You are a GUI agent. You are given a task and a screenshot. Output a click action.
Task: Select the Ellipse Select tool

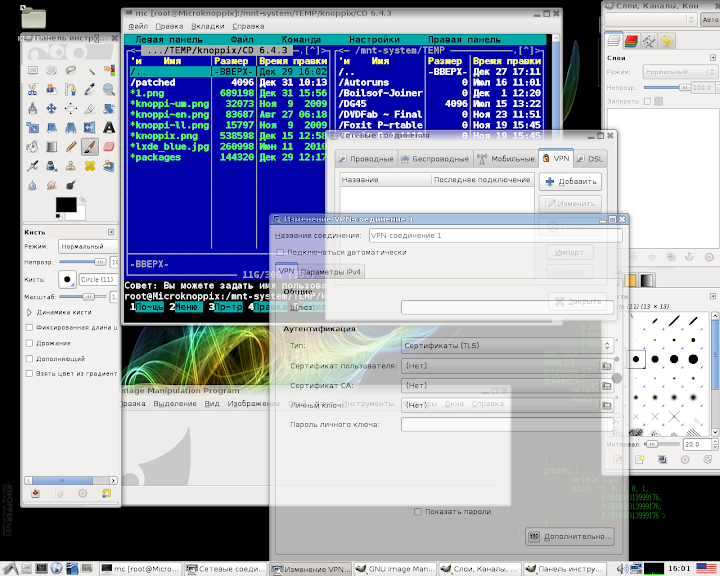coord(51,70)
